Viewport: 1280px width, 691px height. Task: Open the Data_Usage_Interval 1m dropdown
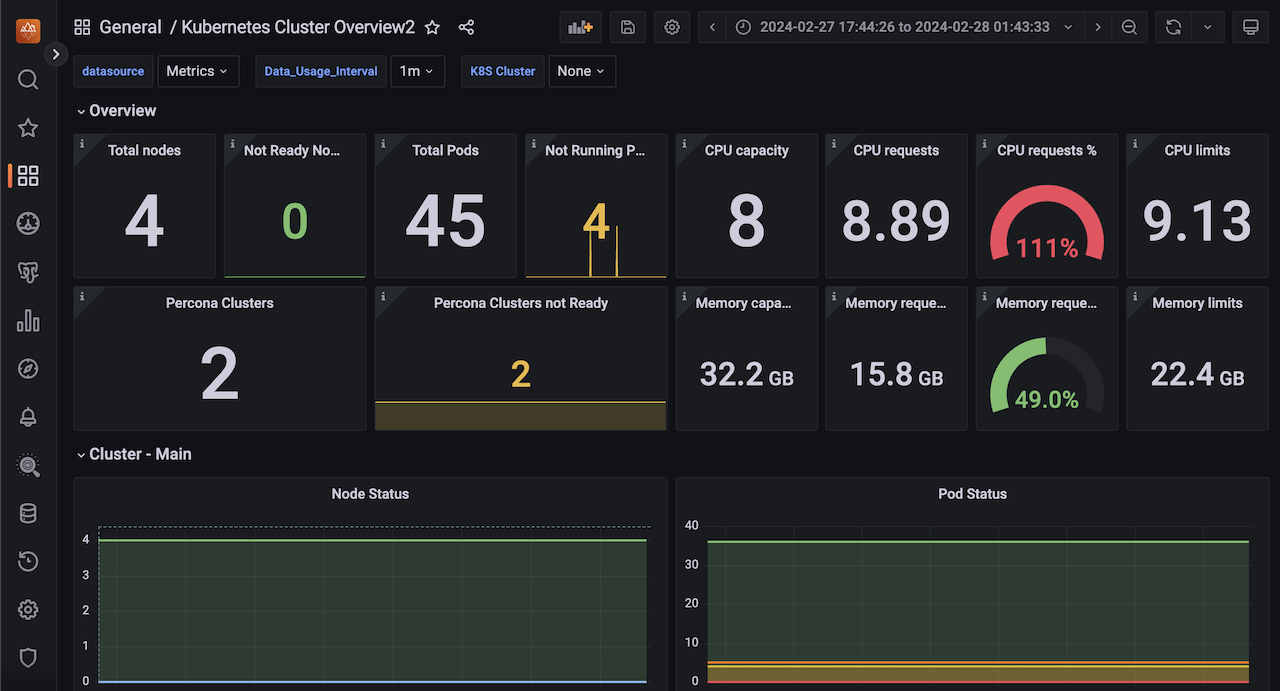(x=417, y=71)
